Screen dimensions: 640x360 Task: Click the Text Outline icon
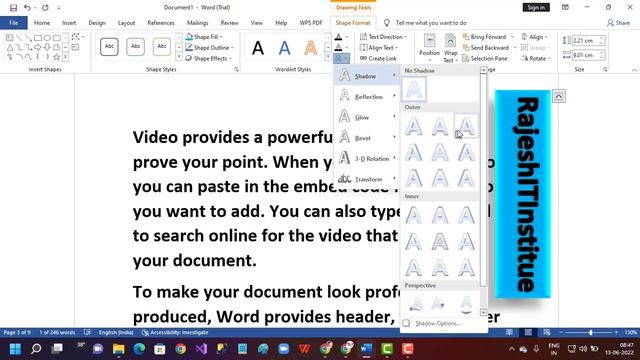[x=338, y=48]
